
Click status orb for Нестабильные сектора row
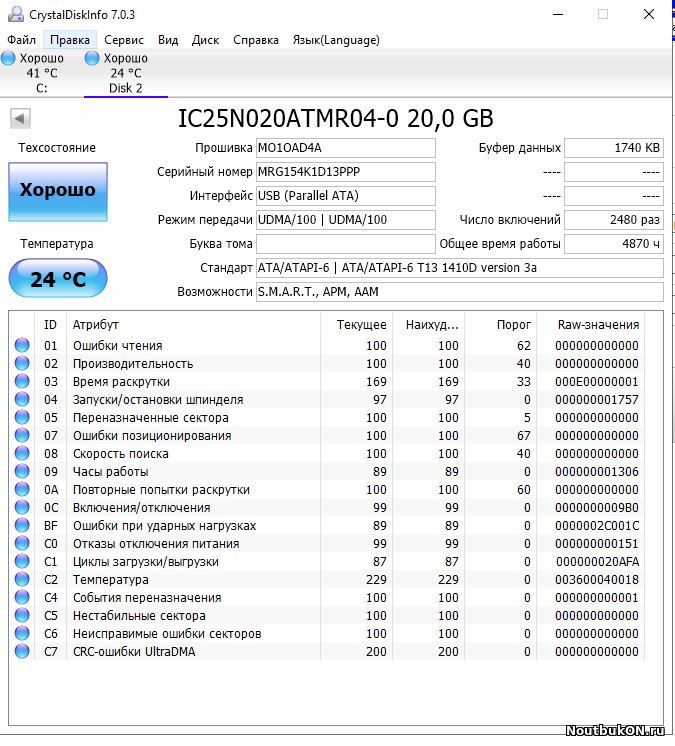coord(22,615)
